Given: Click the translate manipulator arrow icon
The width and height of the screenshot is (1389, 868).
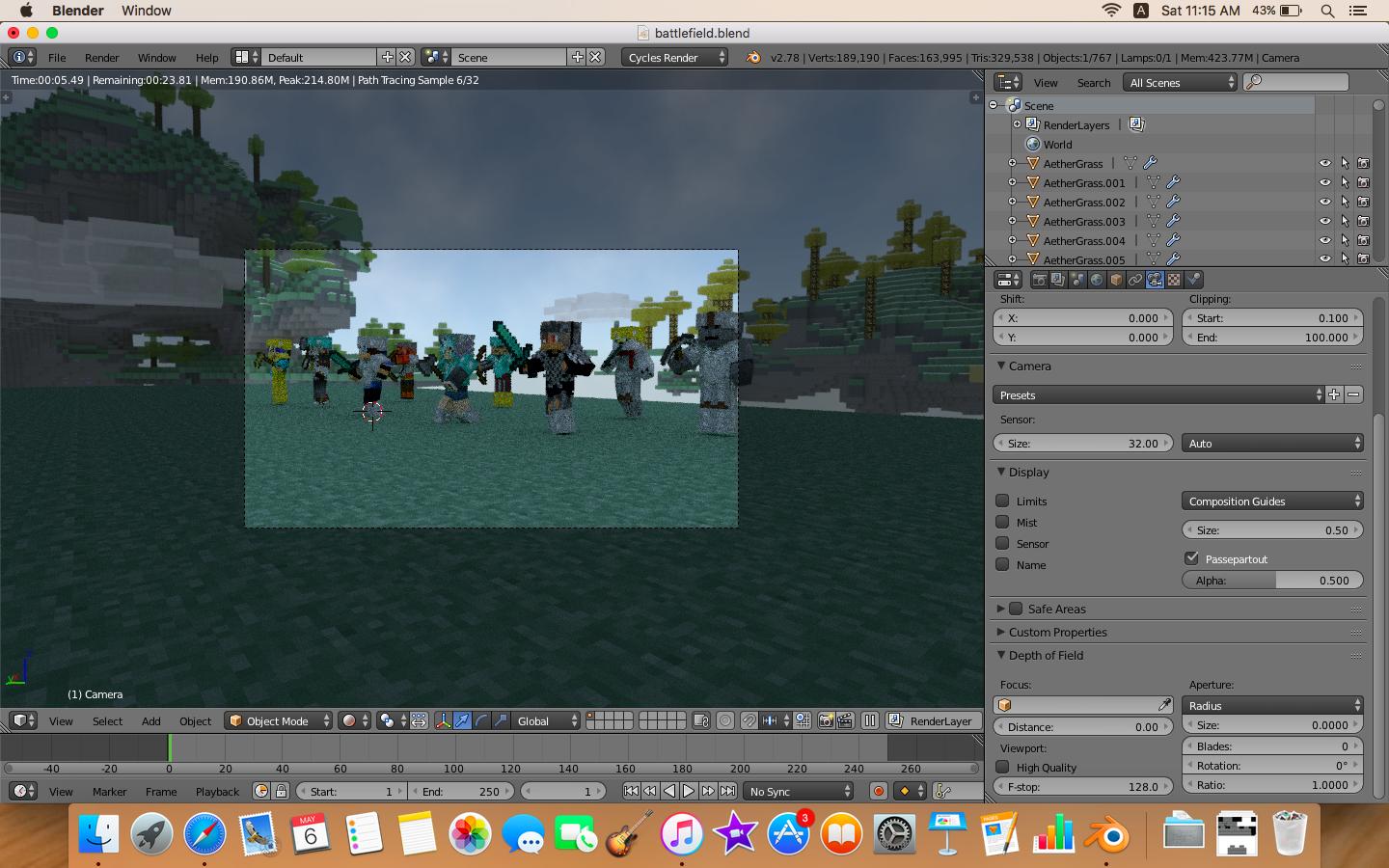Looking at the screenshot, I should point(462,720).
